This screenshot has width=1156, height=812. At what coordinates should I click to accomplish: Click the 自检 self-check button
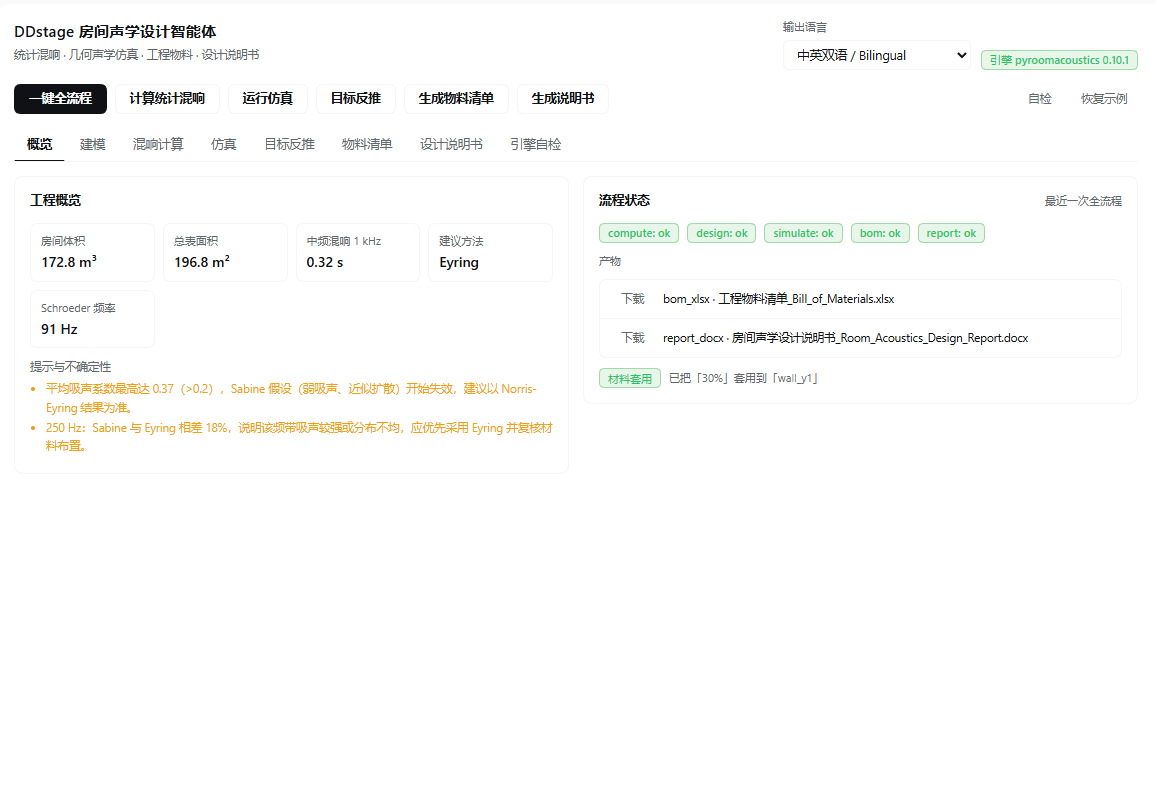tap(1040, 99)
